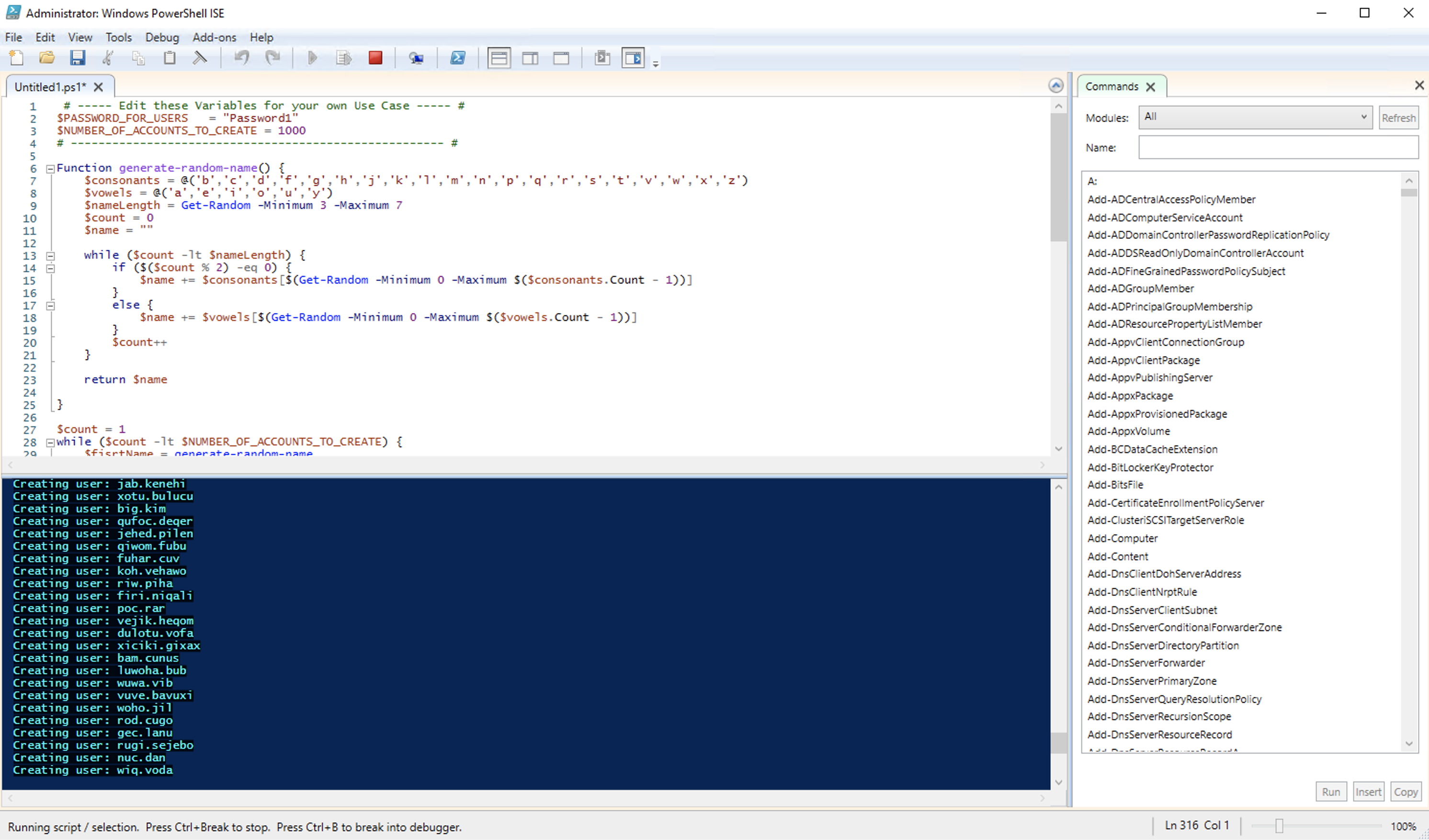
Task: Select Add-BitsFile in the commands list
Action: click(x=1115, y=485)
